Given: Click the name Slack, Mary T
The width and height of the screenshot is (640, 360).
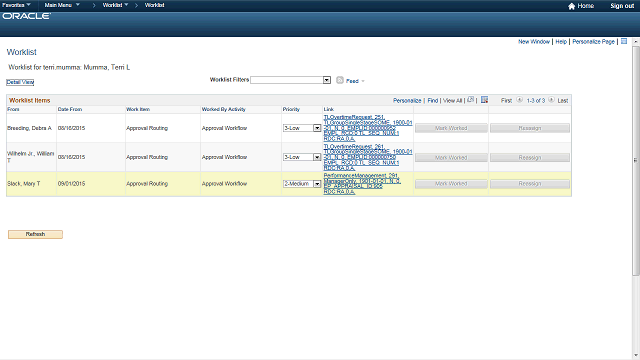Looking at the screenshot, I should click(24, 184).
